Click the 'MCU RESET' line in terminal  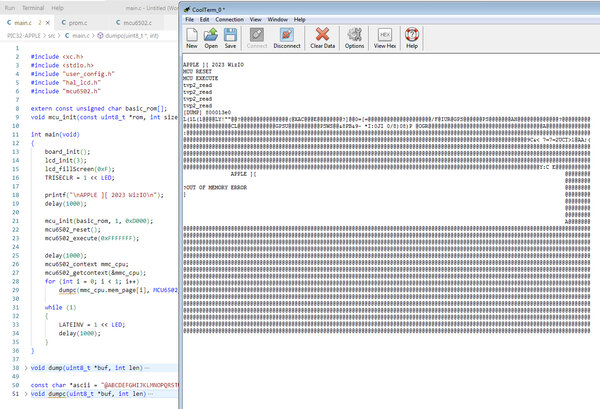coord(197,72)
